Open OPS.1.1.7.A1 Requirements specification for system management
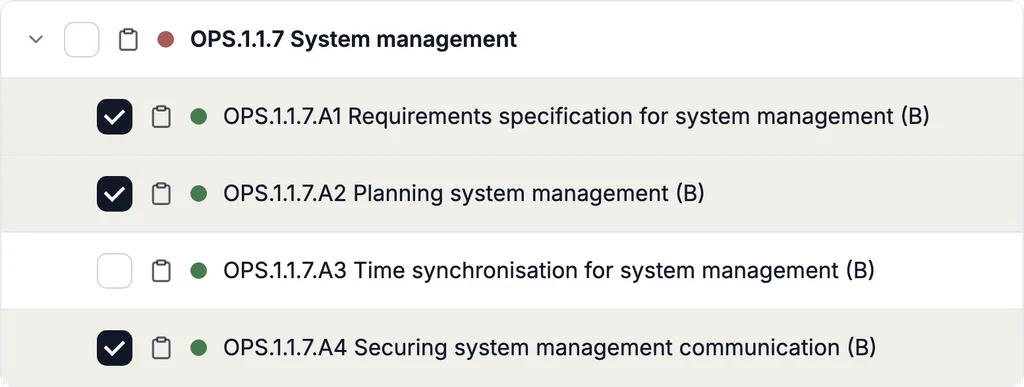The width and height of the screenshot is (1024, 387). click(576, 116)
